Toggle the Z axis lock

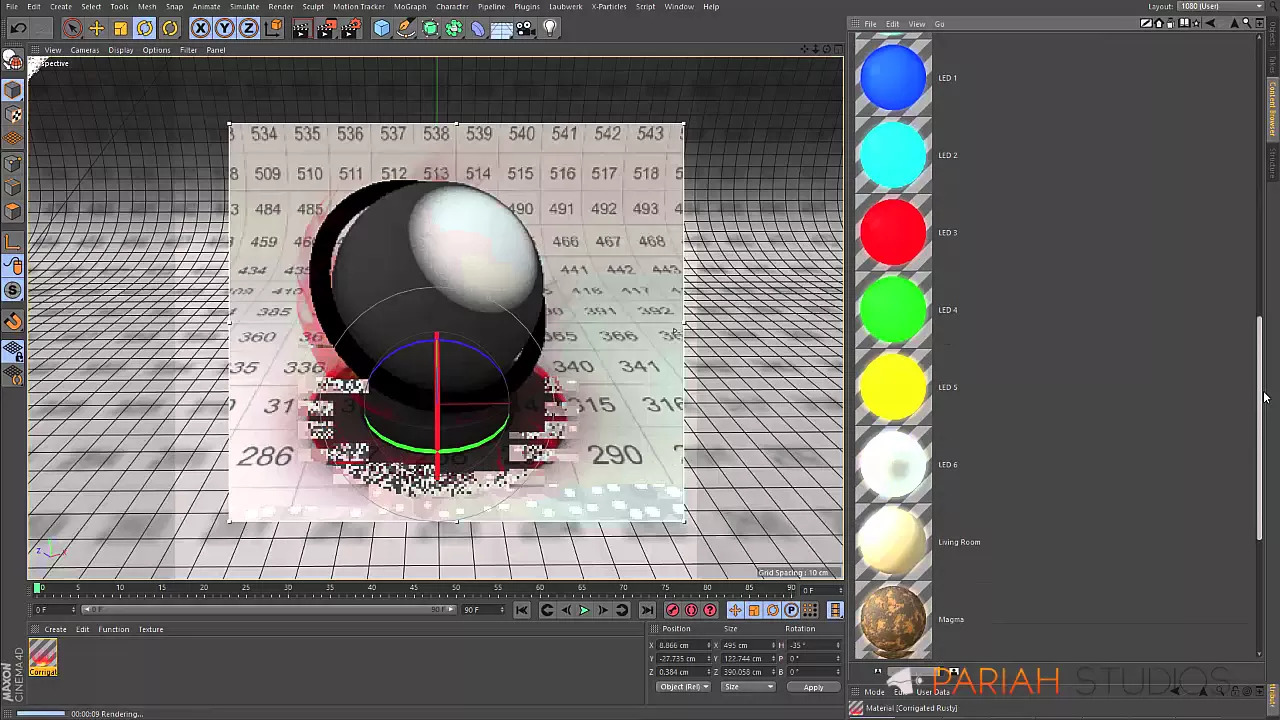249,29
